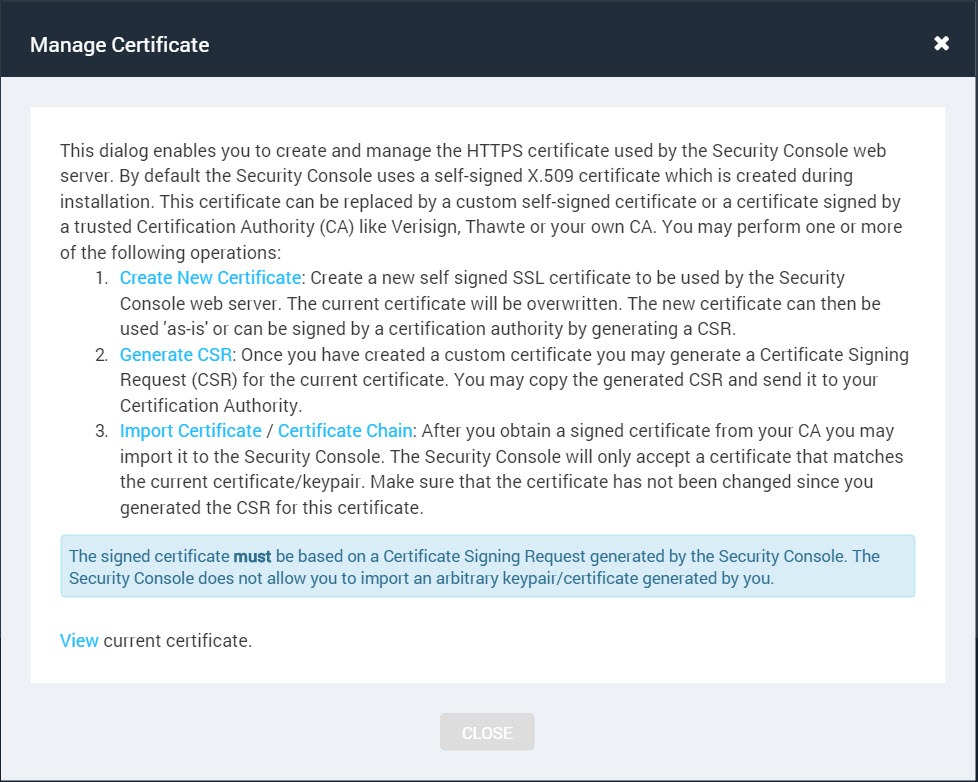Click the Certificate Signing Request description text
The height and width of the screenshot is (782, 978).
pos(514,380)
